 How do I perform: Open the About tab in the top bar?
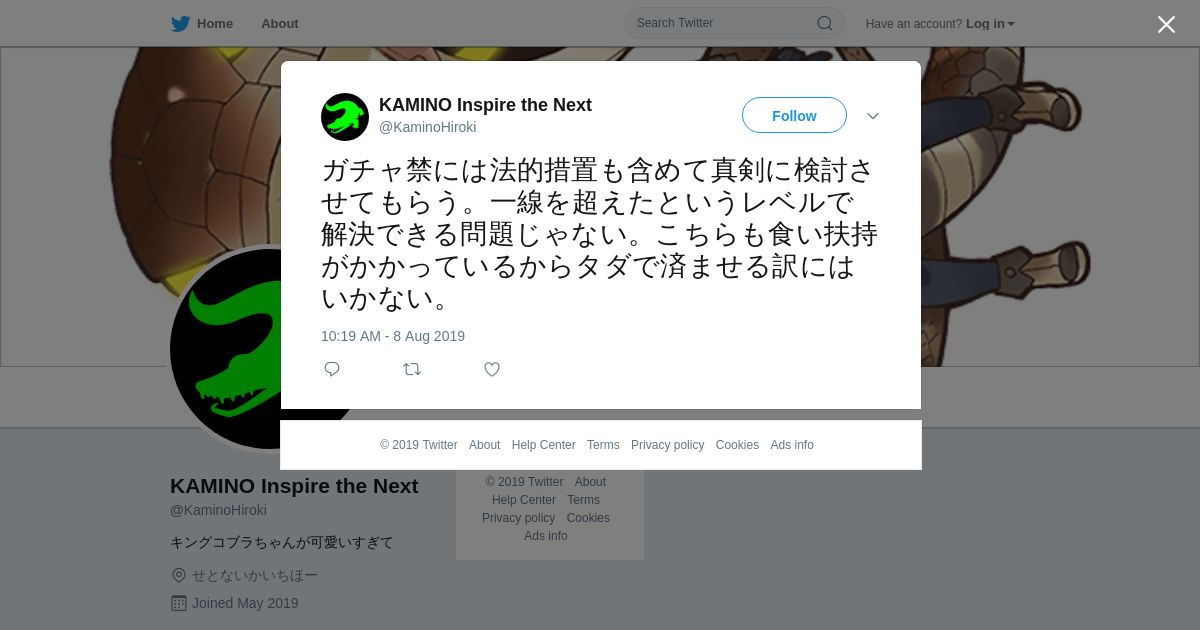click(280, 23)
